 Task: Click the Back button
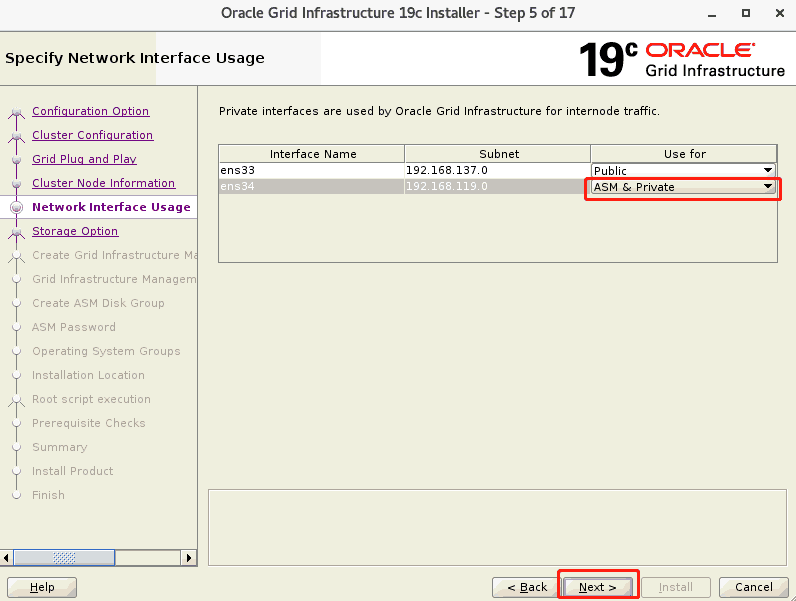pos(527,587)
